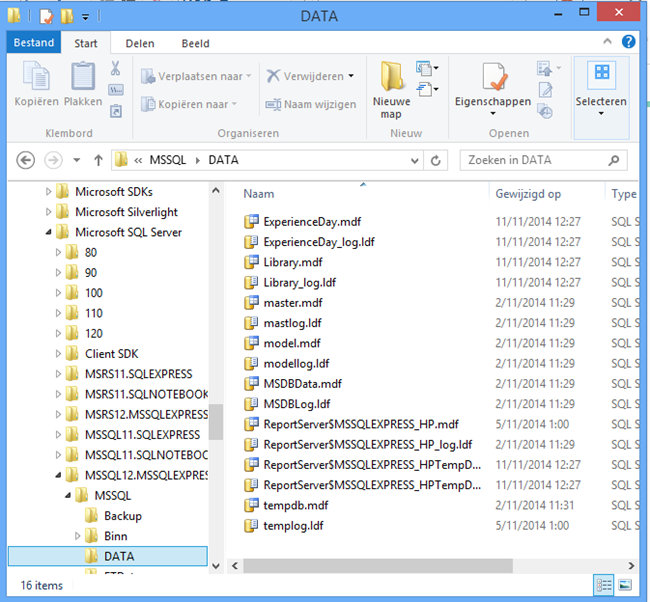
Task: Click the easy access icon in Nieuw group
Action: [424, 89]
